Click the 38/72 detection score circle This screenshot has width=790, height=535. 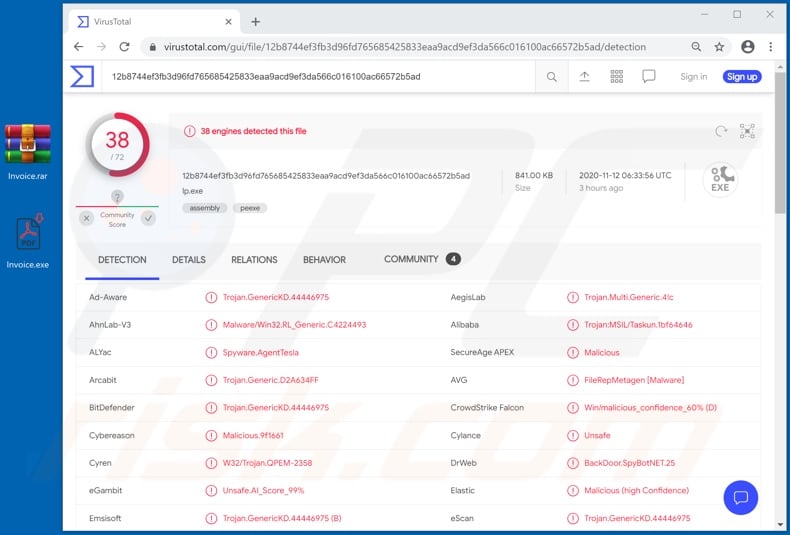[117, 145]
